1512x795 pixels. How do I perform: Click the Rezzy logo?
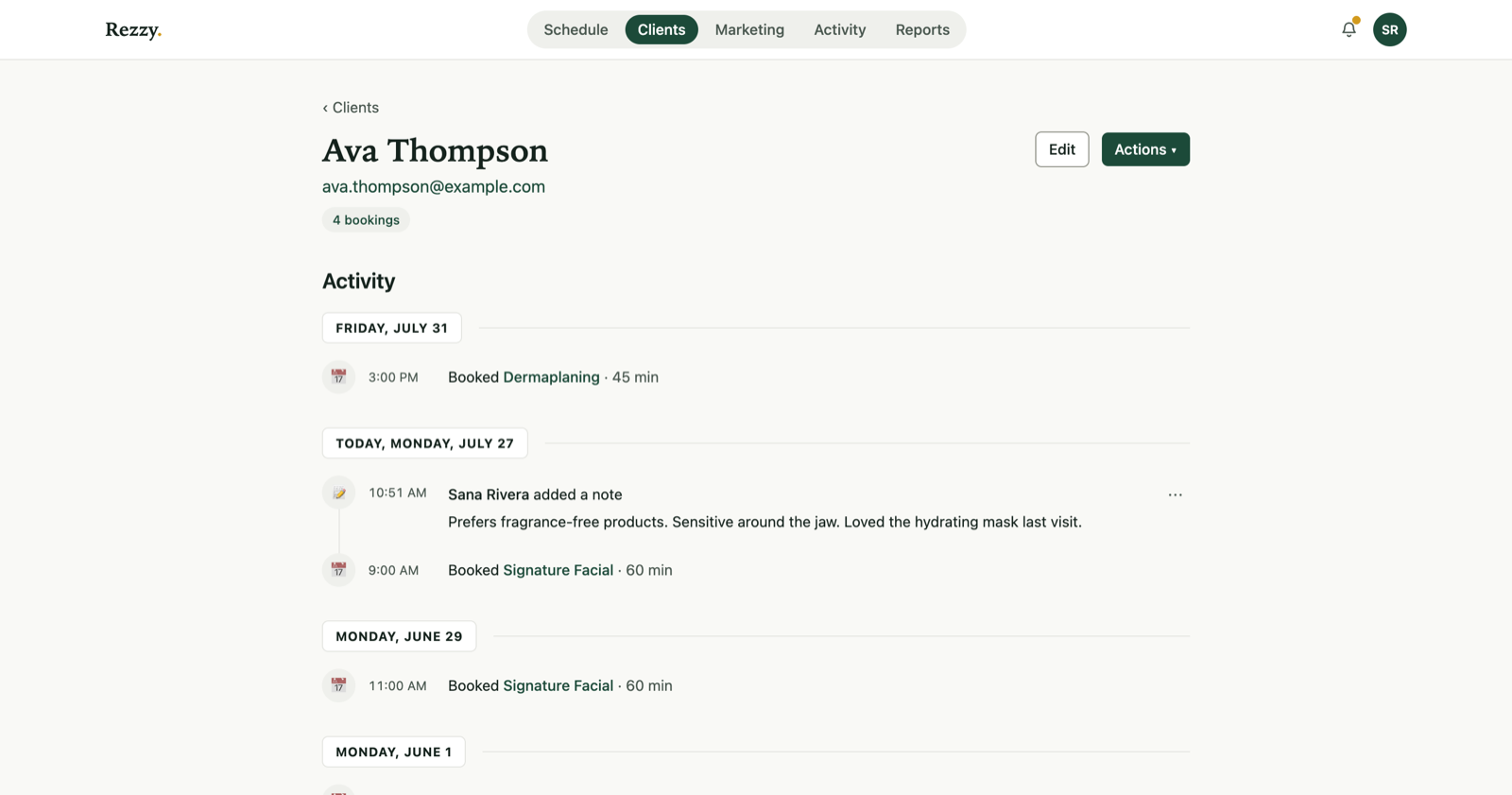[133, 29]
